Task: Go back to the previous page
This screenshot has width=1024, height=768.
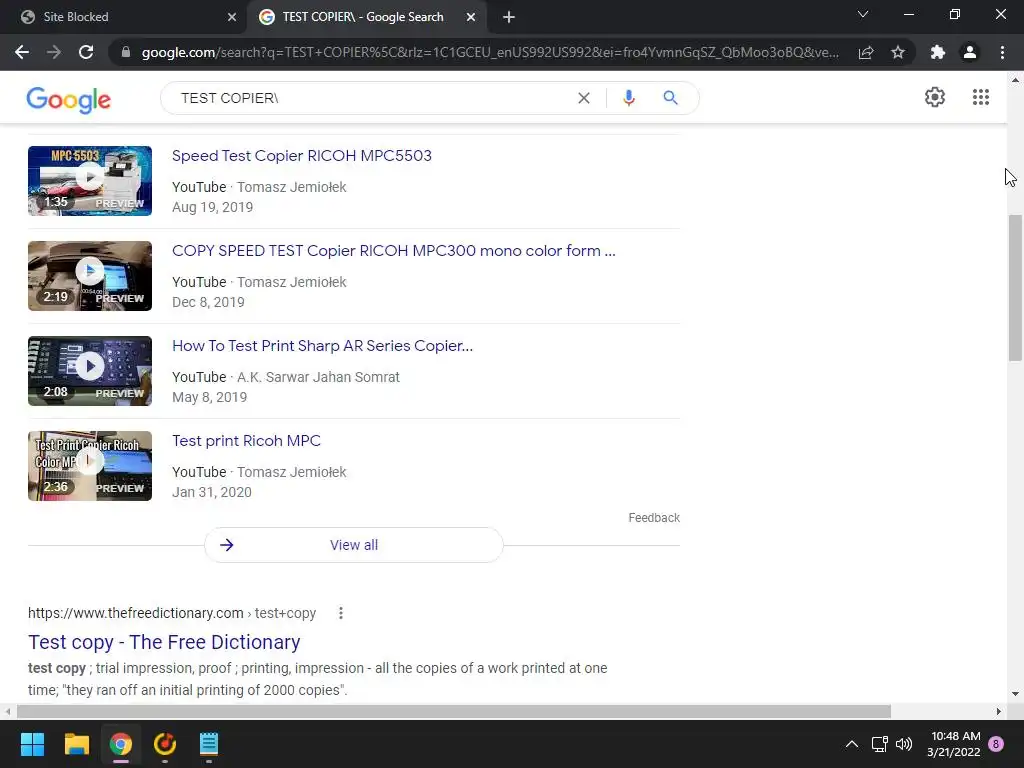Action: tap(22, 52)
